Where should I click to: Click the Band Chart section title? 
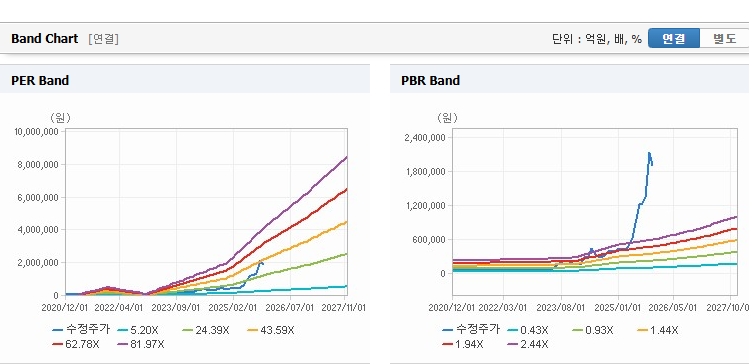[44, 39]
